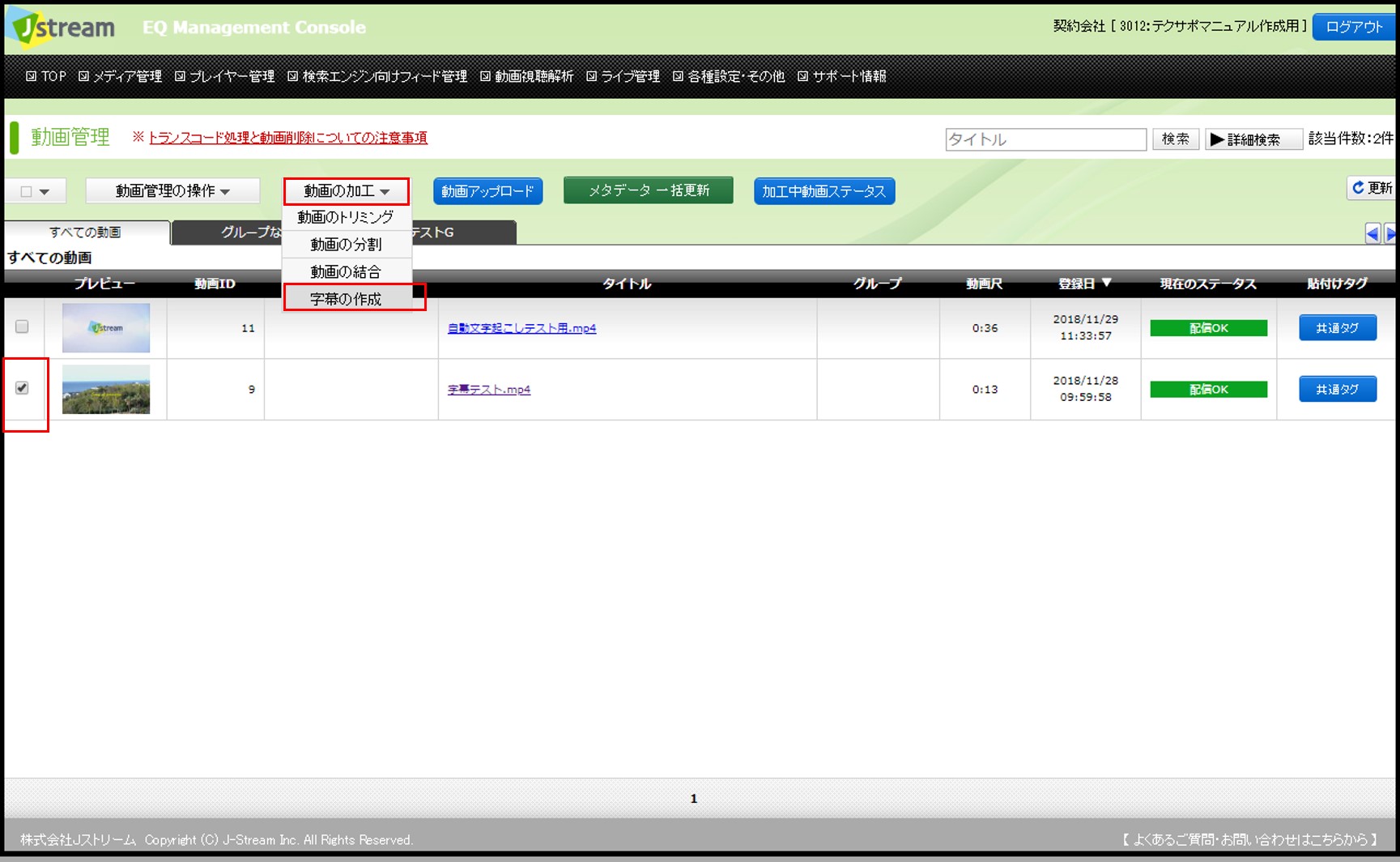Focus the タイトル search field
The height and width of the screenshot is (862, 1400).
click(1046, 139)
